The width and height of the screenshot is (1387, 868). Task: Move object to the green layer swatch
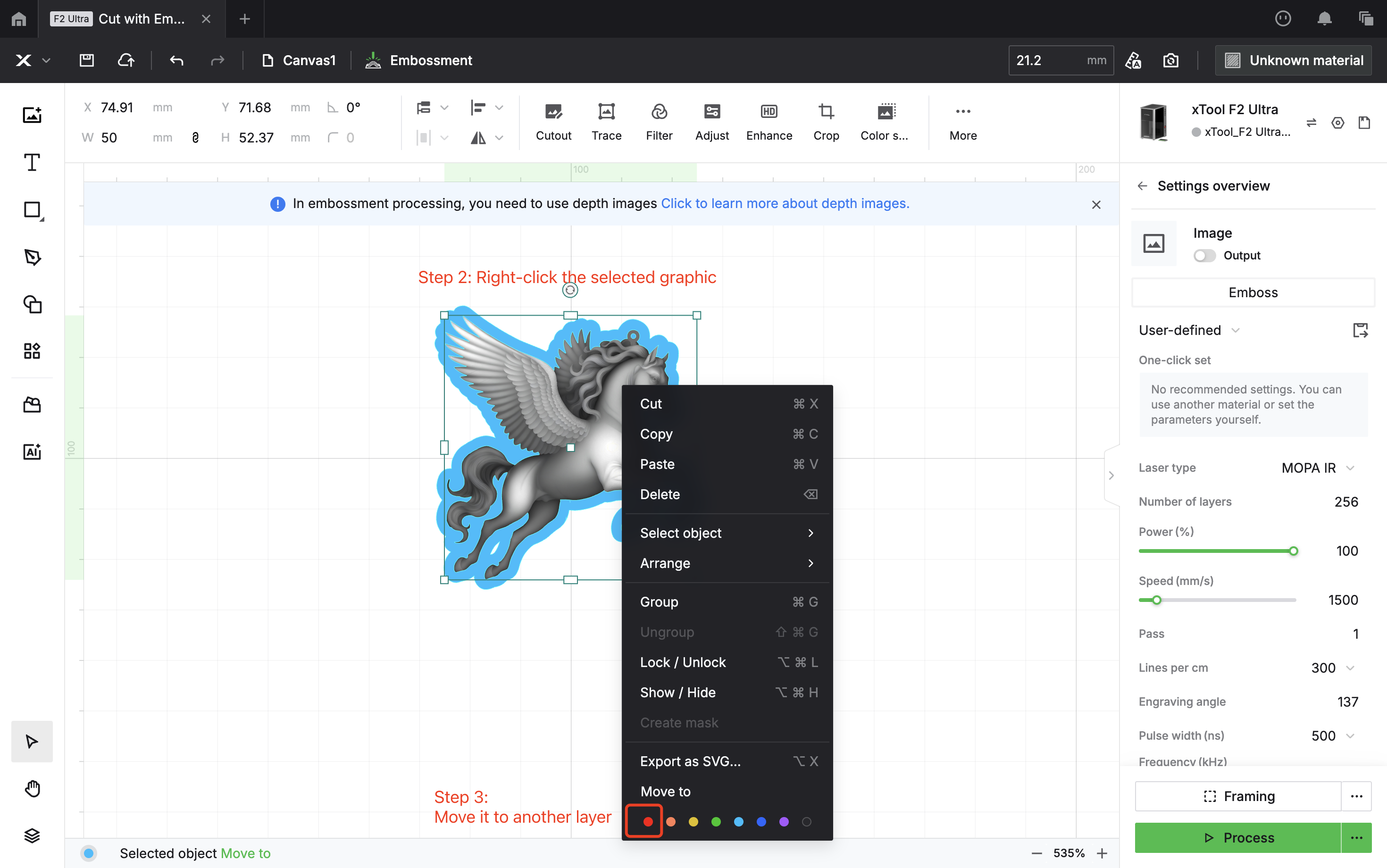716,821
